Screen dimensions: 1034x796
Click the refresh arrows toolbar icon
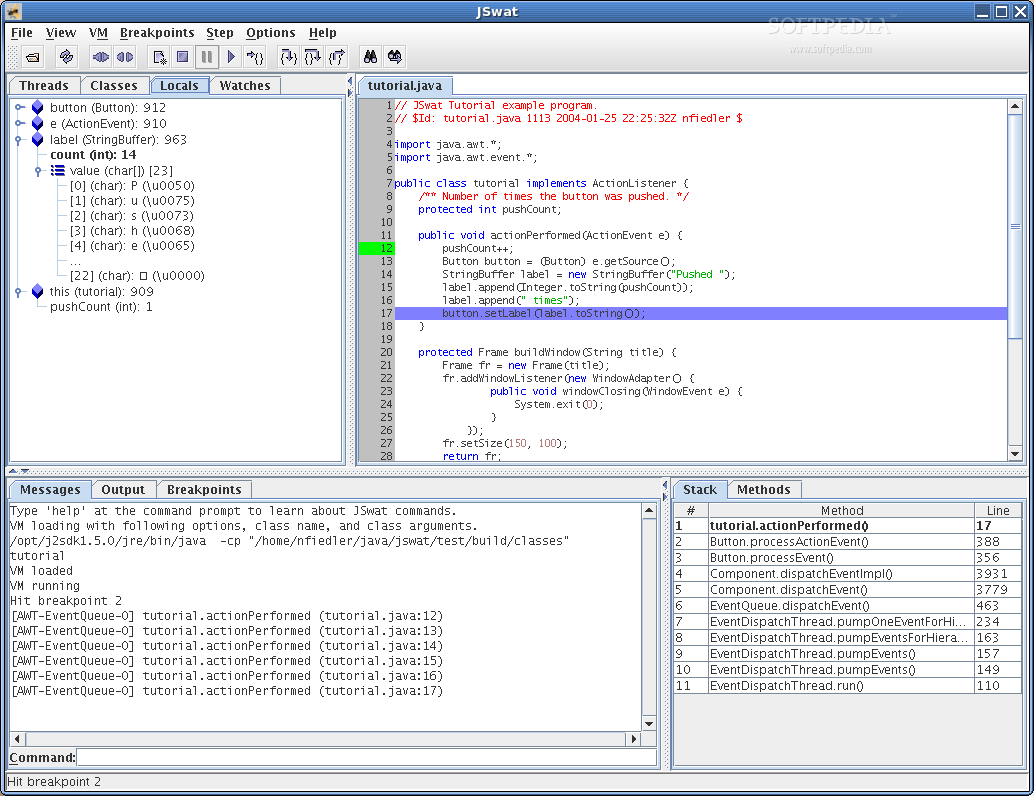pyautogui.click(x=66, y=57)
